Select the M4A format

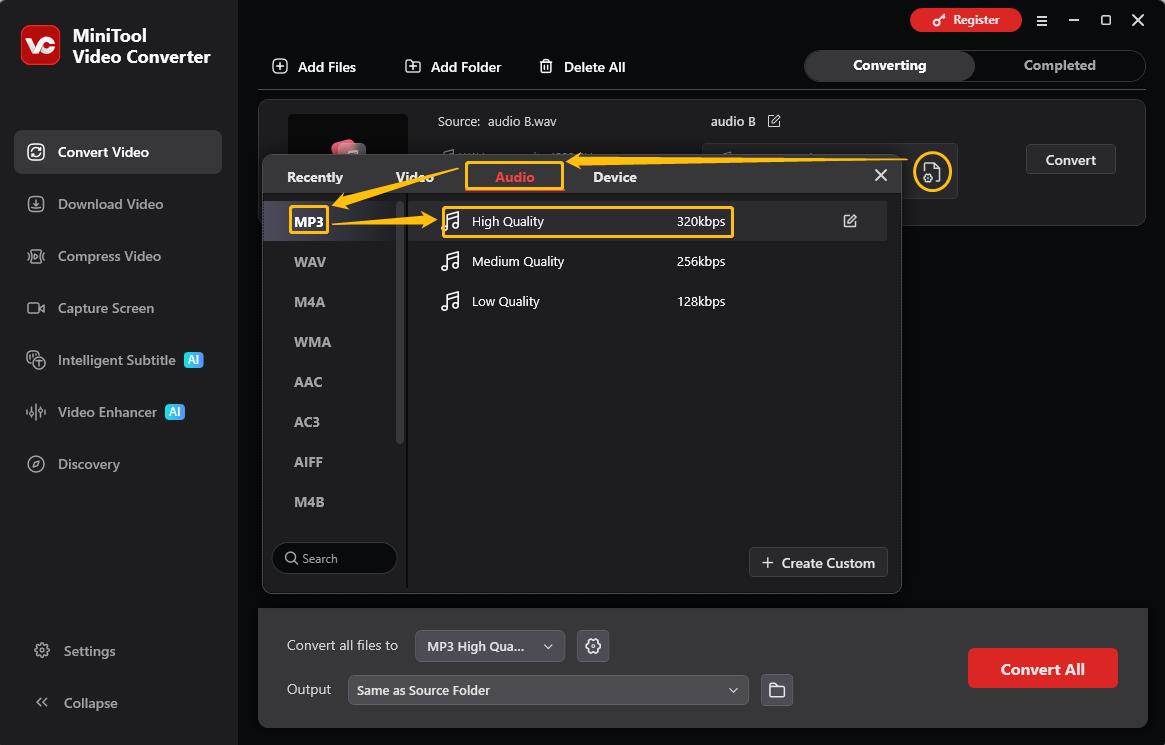310,302
